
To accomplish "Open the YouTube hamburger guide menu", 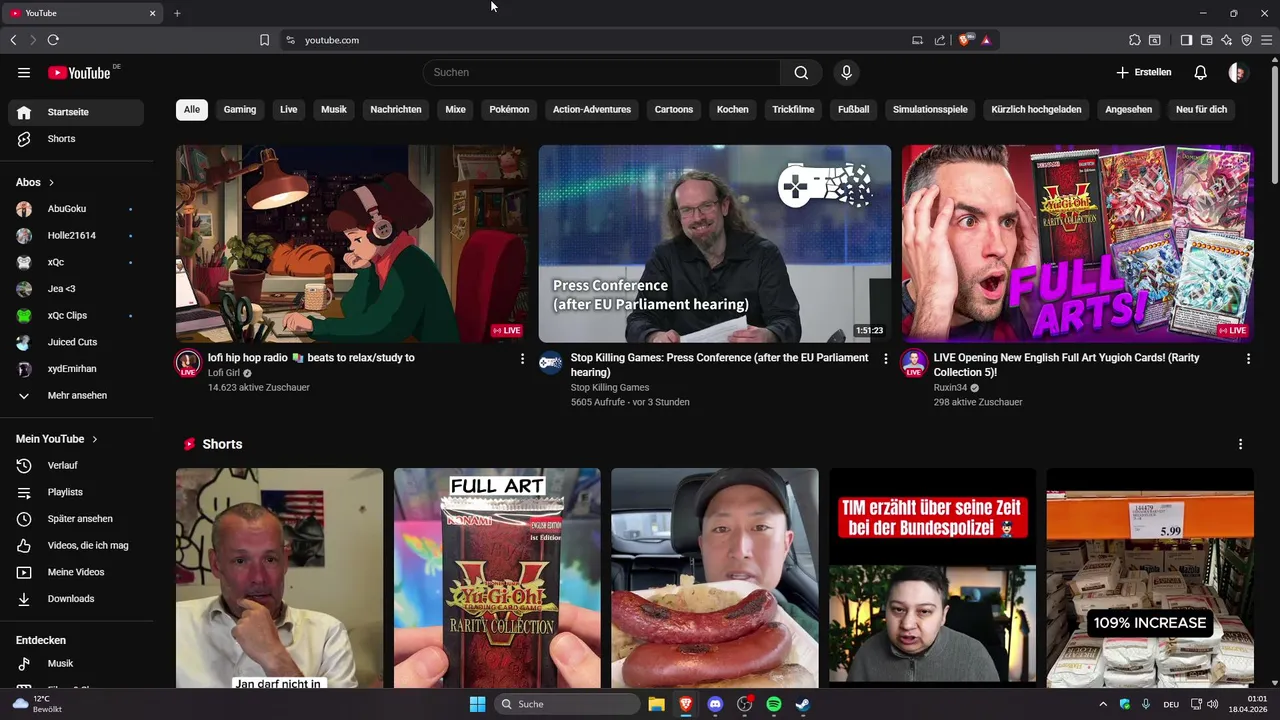I will (x=24, y=72).
